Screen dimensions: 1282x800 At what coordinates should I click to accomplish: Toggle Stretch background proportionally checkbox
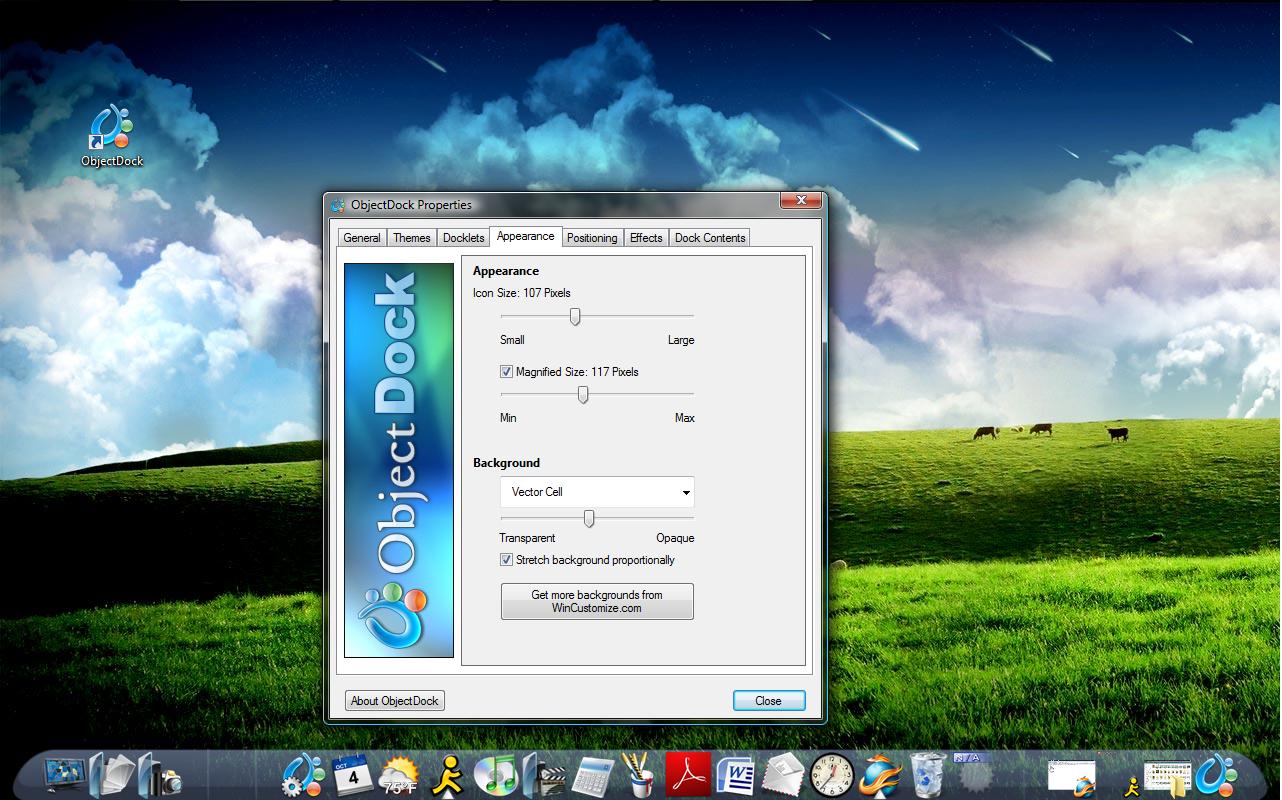point(506,560)
